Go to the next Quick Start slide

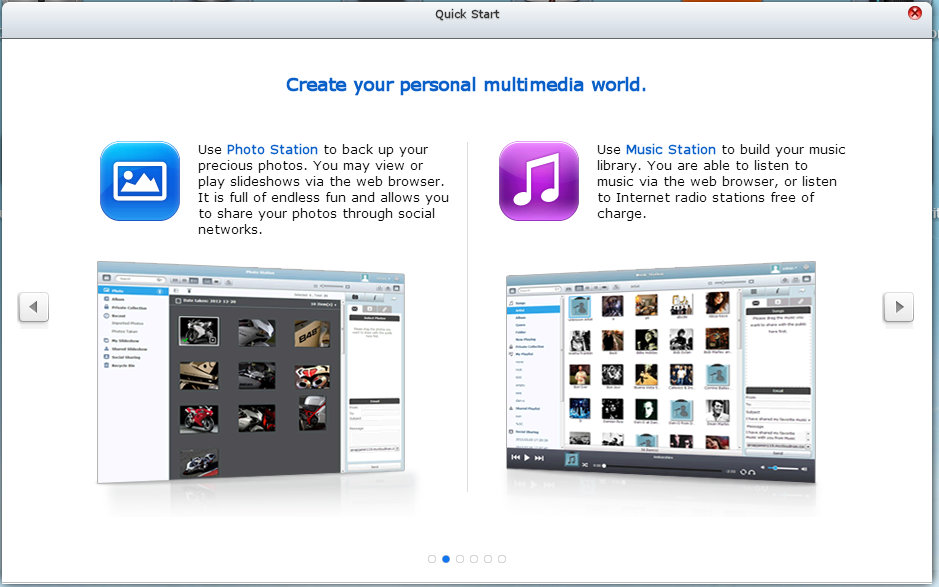click(x=898, y=307)
